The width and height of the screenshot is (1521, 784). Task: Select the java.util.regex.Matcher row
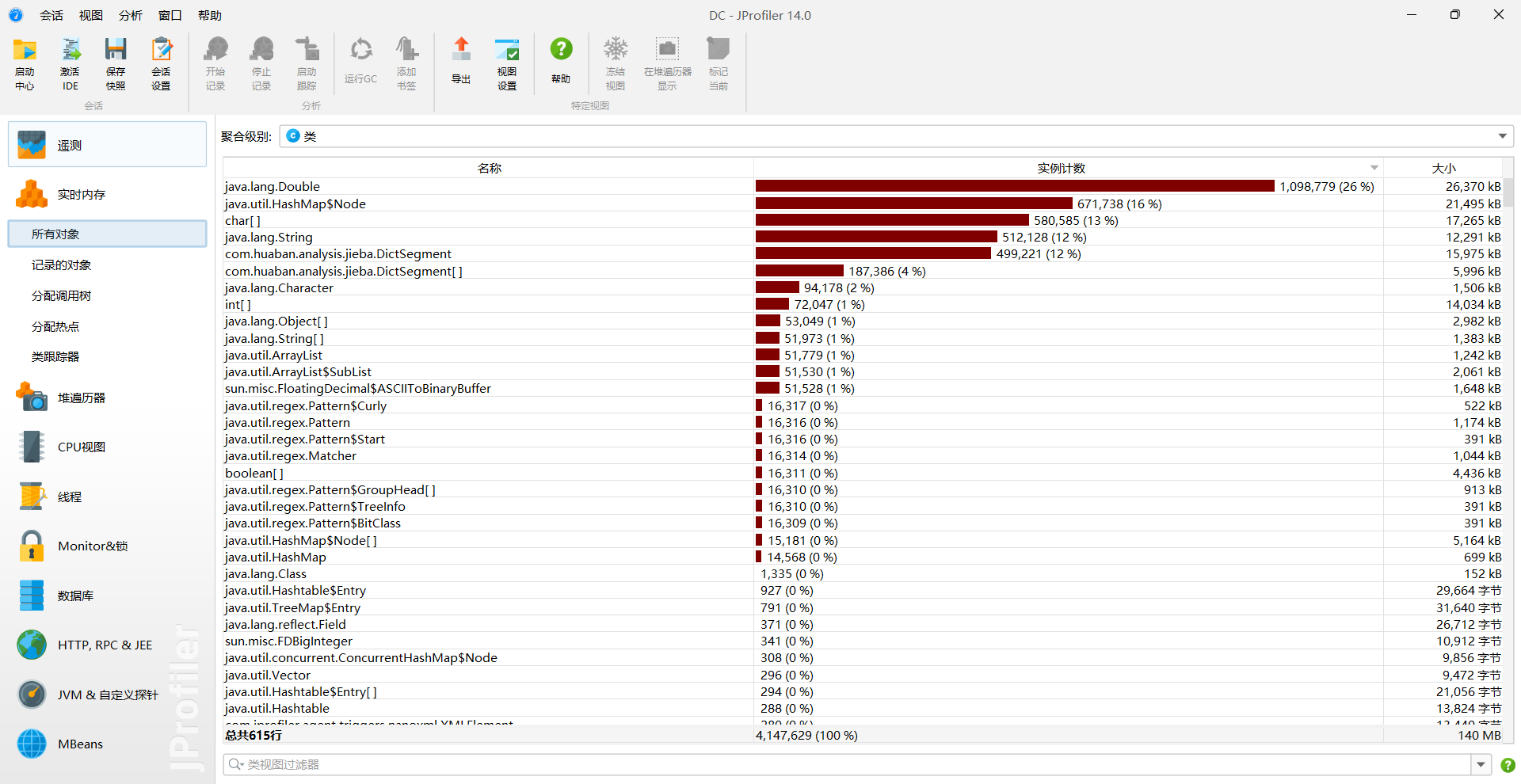(863, 456)
